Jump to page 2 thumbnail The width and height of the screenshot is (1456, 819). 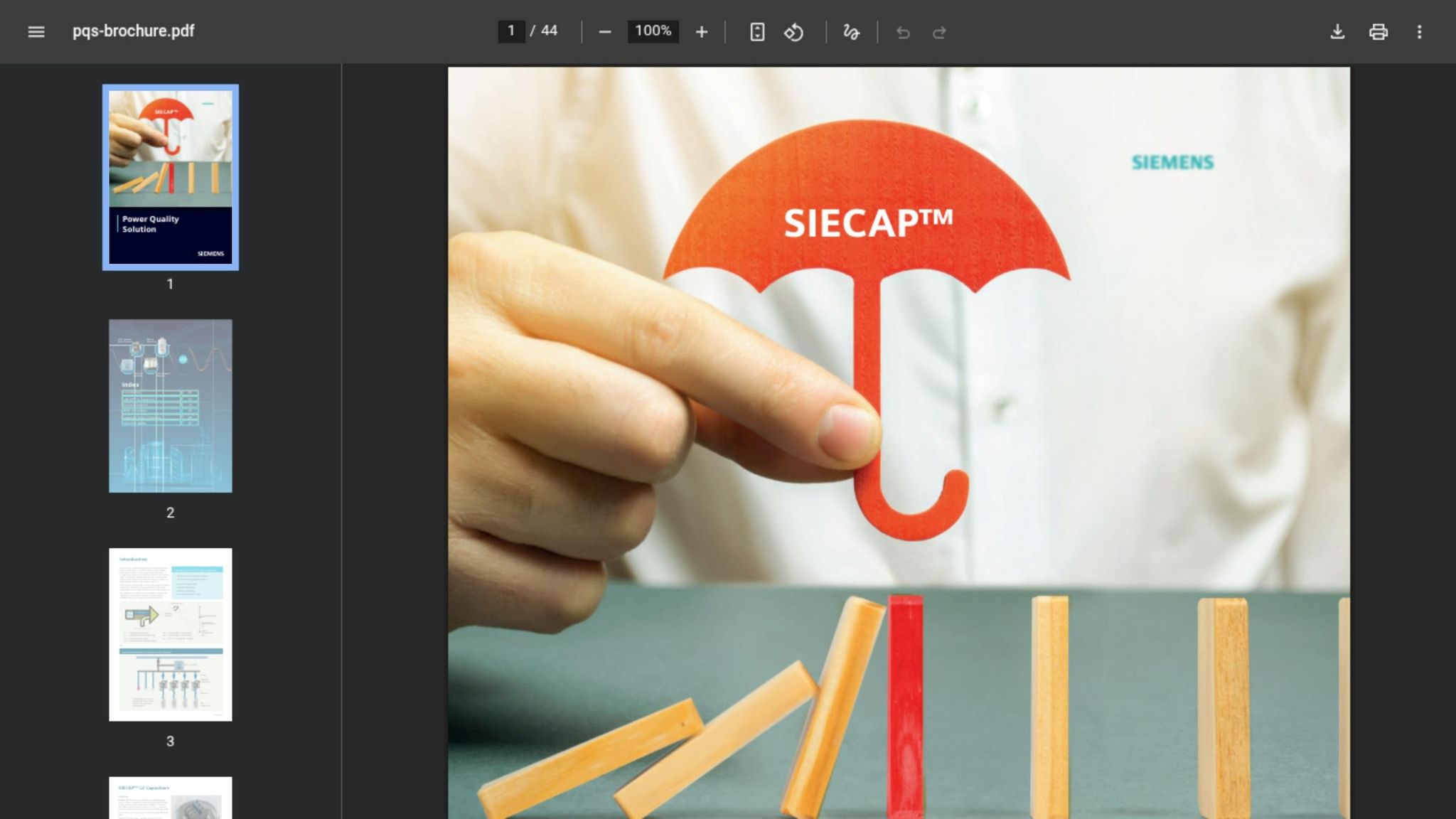click(x=171, y=406)
